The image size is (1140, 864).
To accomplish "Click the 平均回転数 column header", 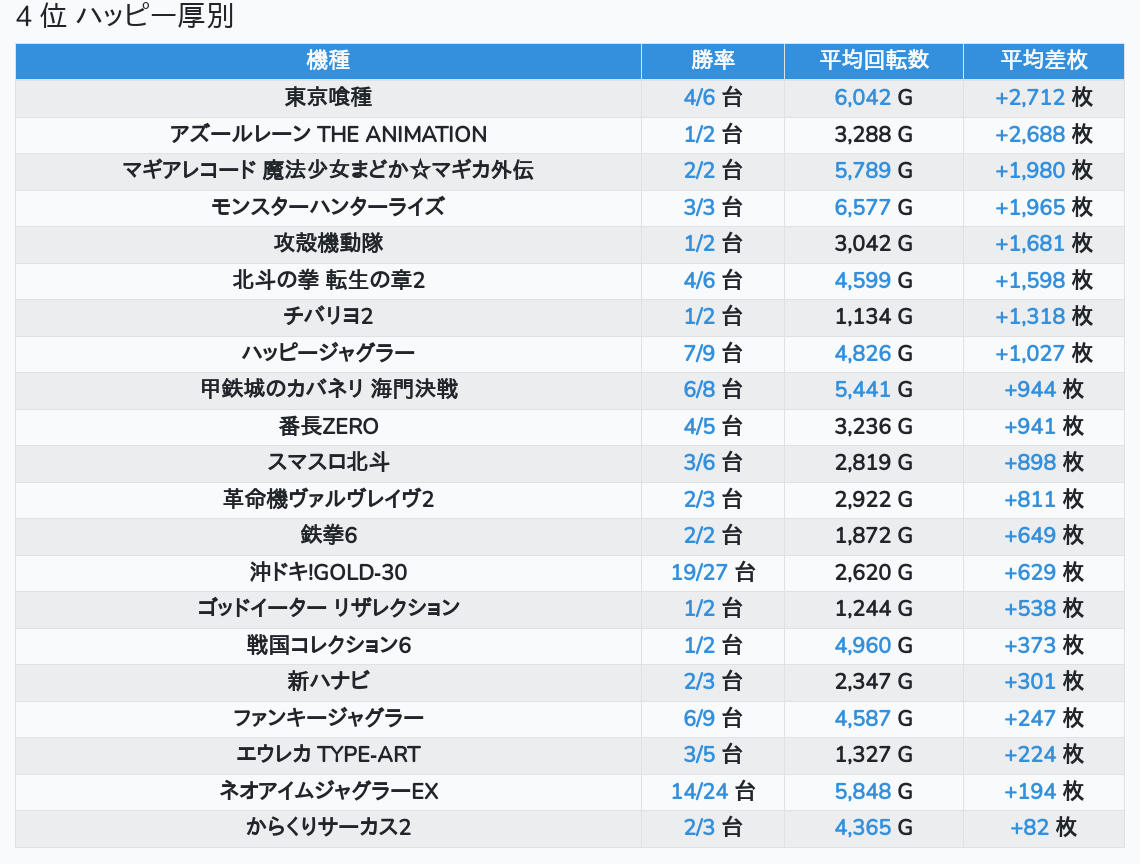I will [x=874, y=60].
